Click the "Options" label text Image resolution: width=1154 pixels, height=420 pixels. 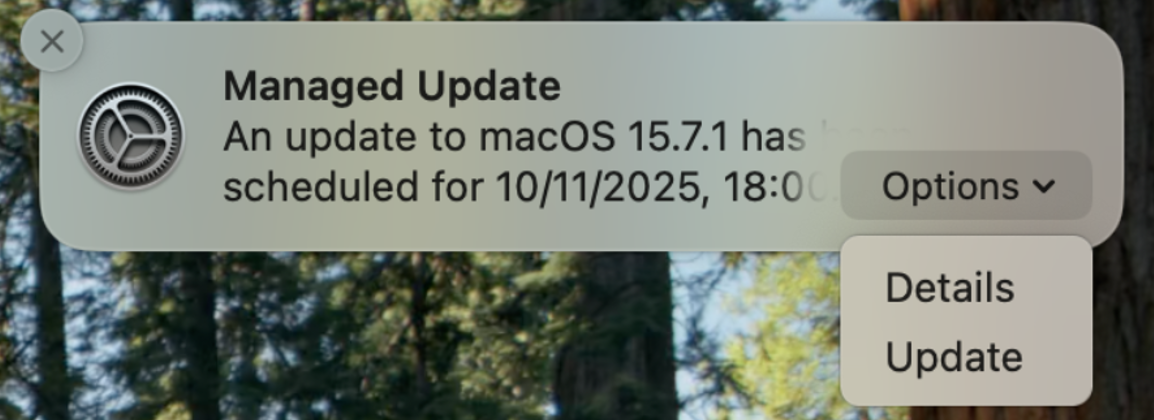pyautogui.click(x=950, y=186)
